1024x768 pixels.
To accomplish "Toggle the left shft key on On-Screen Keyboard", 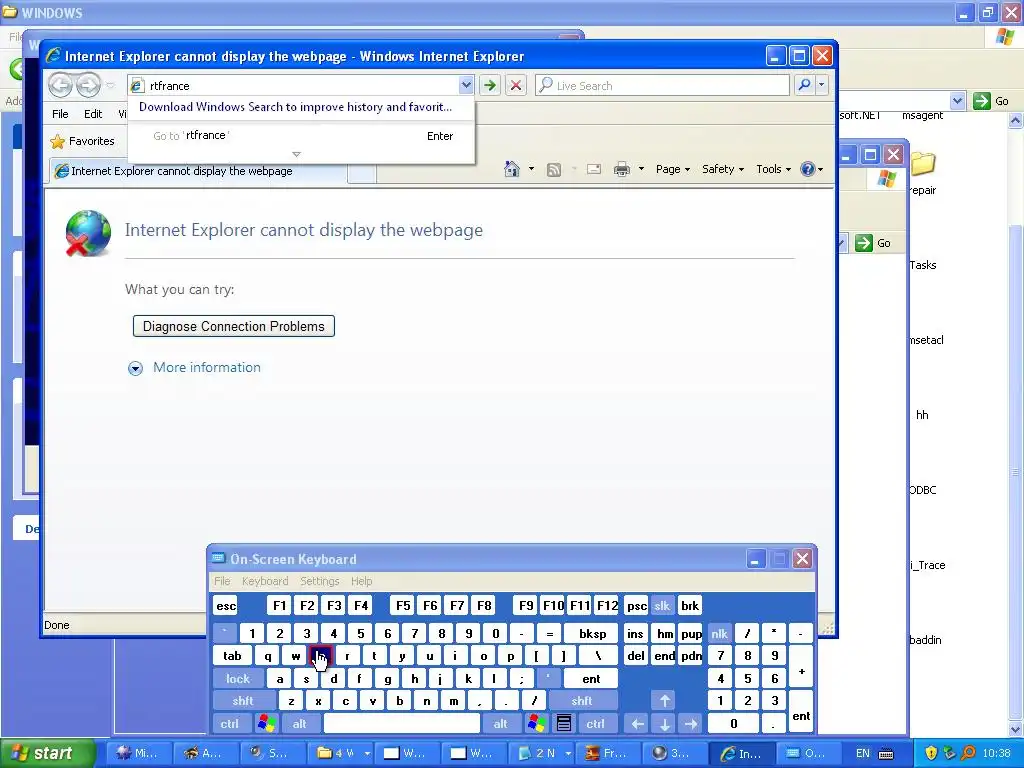I will tap(243, 701).
